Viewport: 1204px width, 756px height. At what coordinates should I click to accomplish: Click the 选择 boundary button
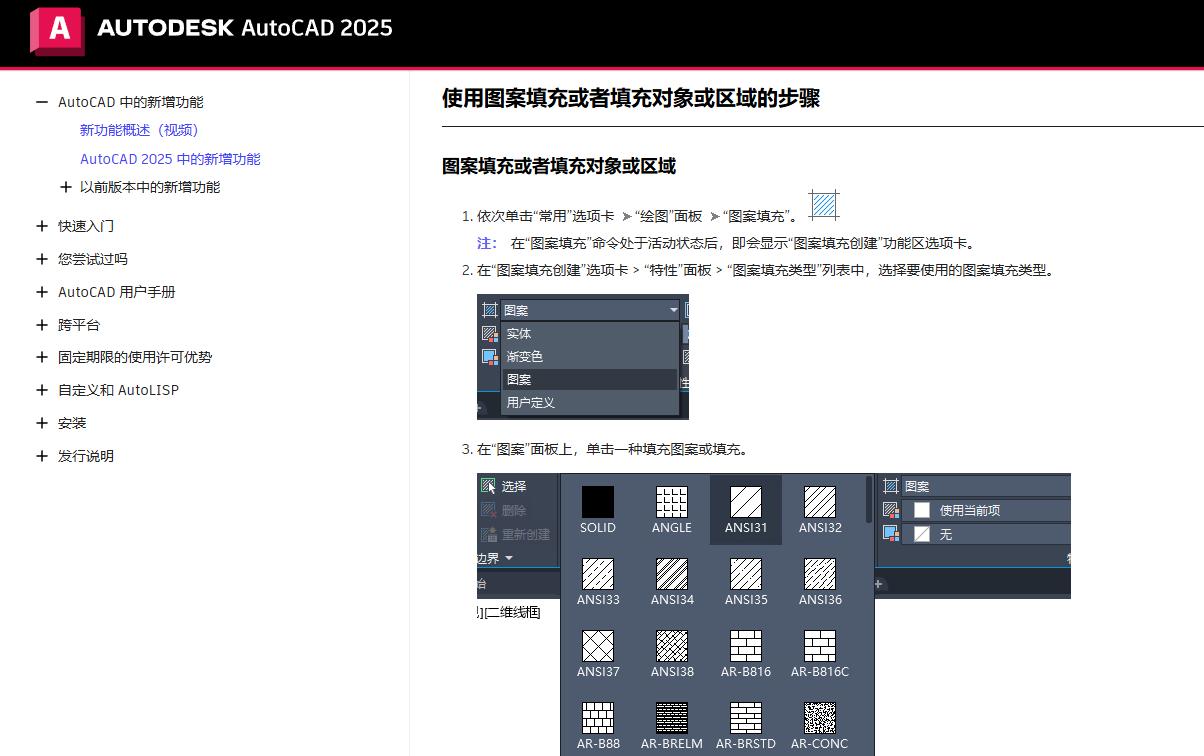point(503,486)
